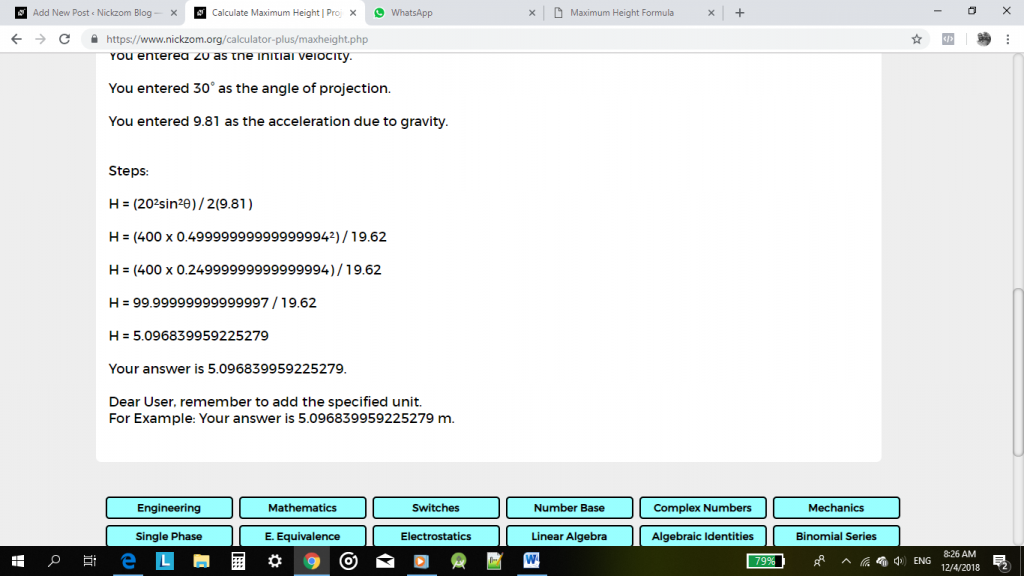Open the Chrome profile avatar
1024x576 pixels.
984,39
